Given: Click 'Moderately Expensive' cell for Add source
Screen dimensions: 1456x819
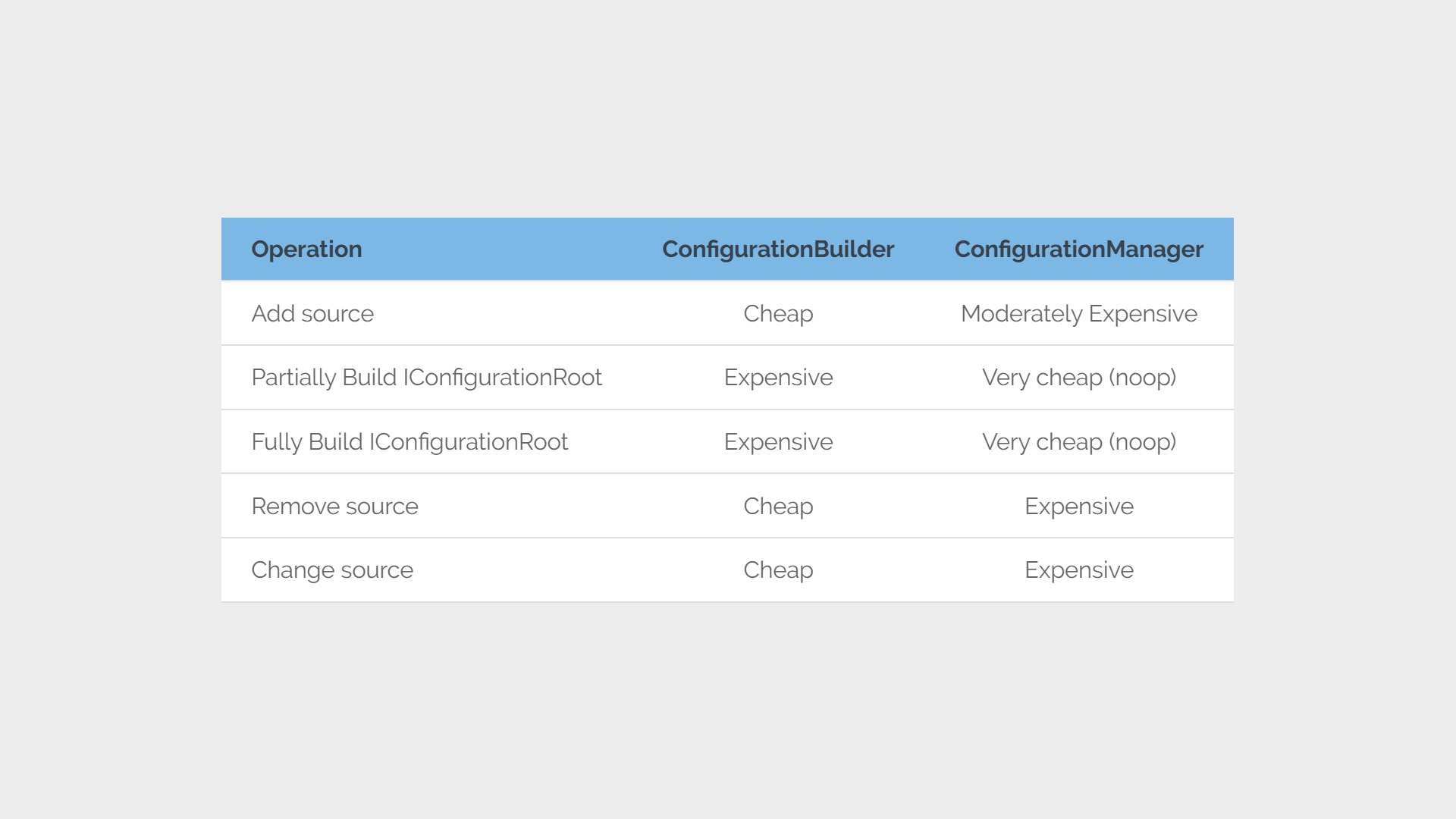Looking at the screenshot, I should pyautogui.click(x=1078, y=314).
